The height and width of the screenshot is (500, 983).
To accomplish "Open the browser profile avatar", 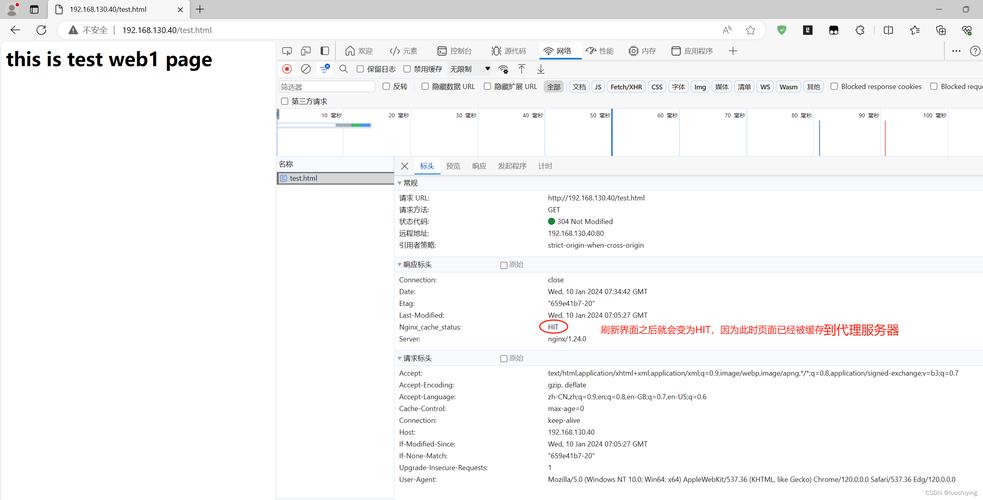I will tap(12, 9).
